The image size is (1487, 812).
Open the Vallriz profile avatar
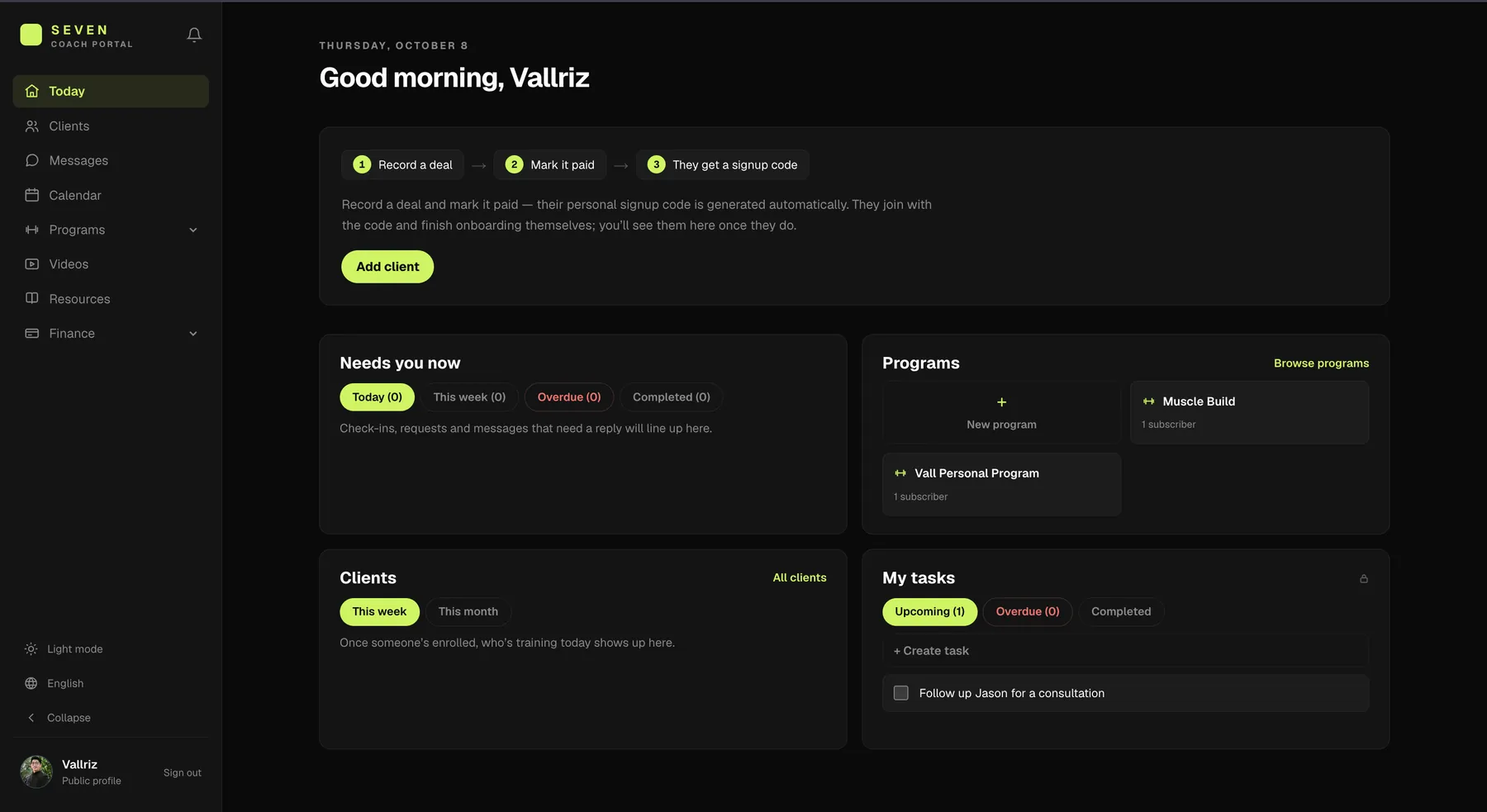point(36,772)
